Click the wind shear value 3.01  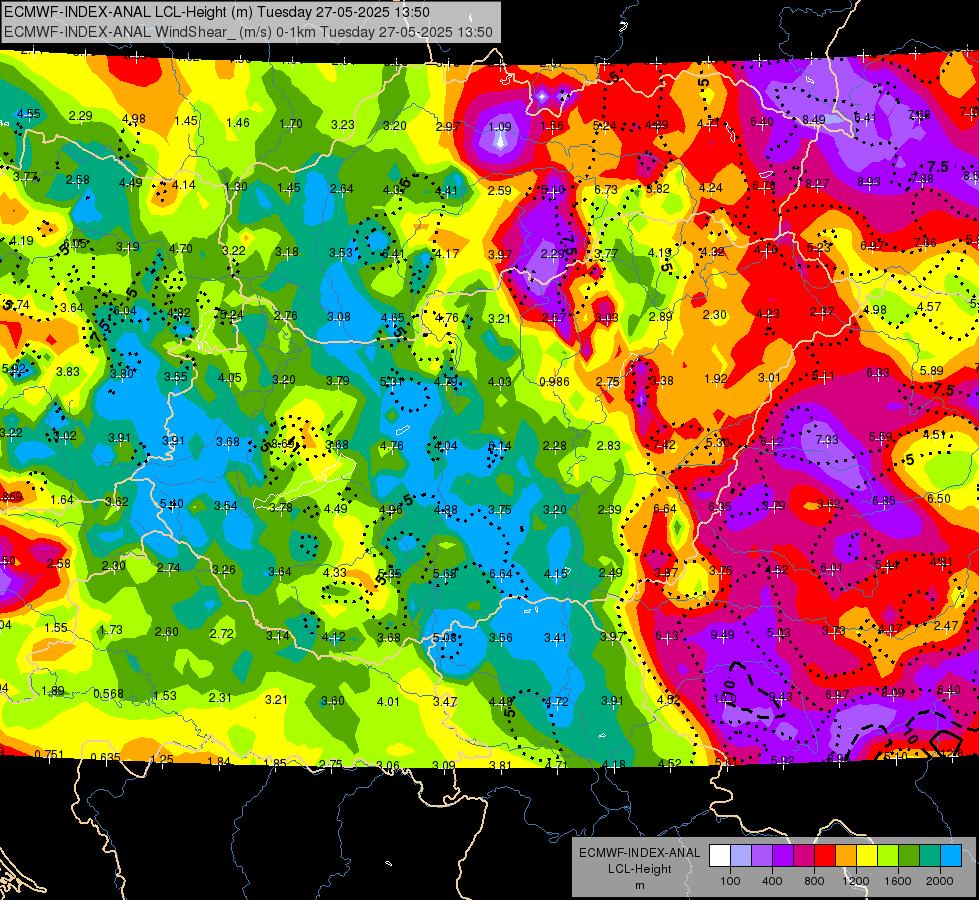(x=769, y=377)
